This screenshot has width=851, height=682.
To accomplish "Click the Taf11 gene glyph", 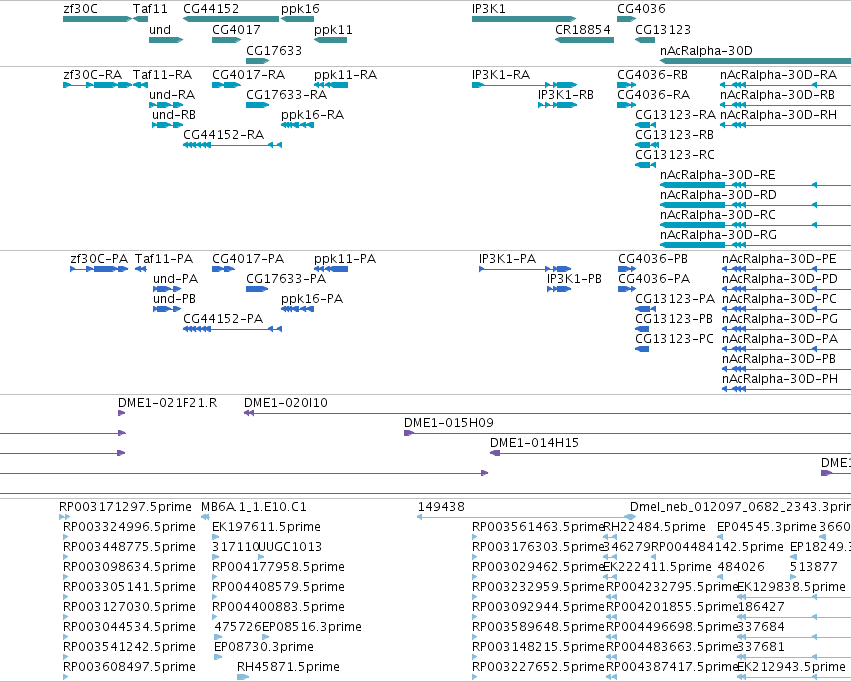I will pyautogui.click(x=141, y=19).
